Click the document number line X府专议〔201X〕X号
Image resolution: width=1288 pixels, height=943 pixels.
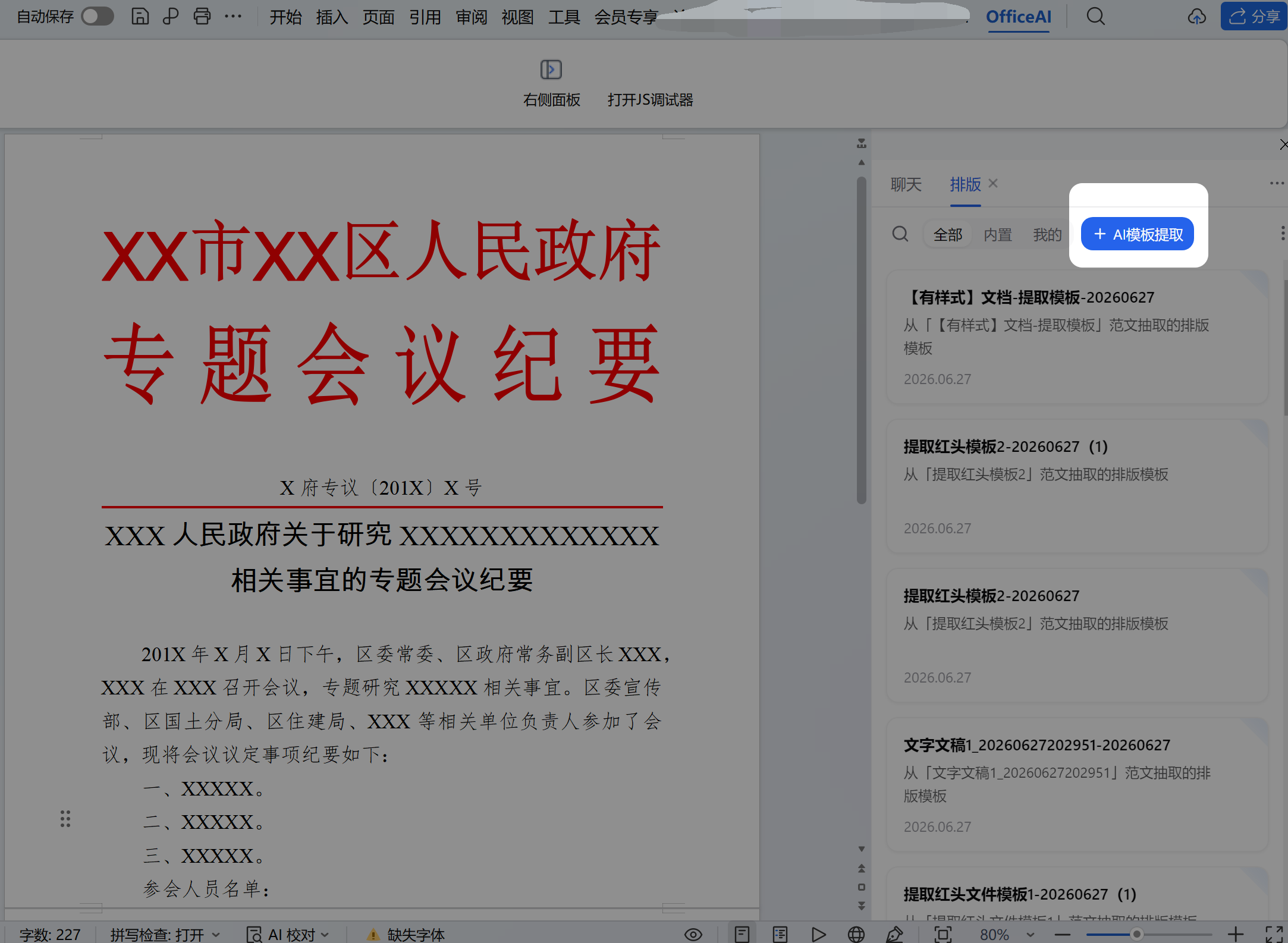tap(381, 488)
